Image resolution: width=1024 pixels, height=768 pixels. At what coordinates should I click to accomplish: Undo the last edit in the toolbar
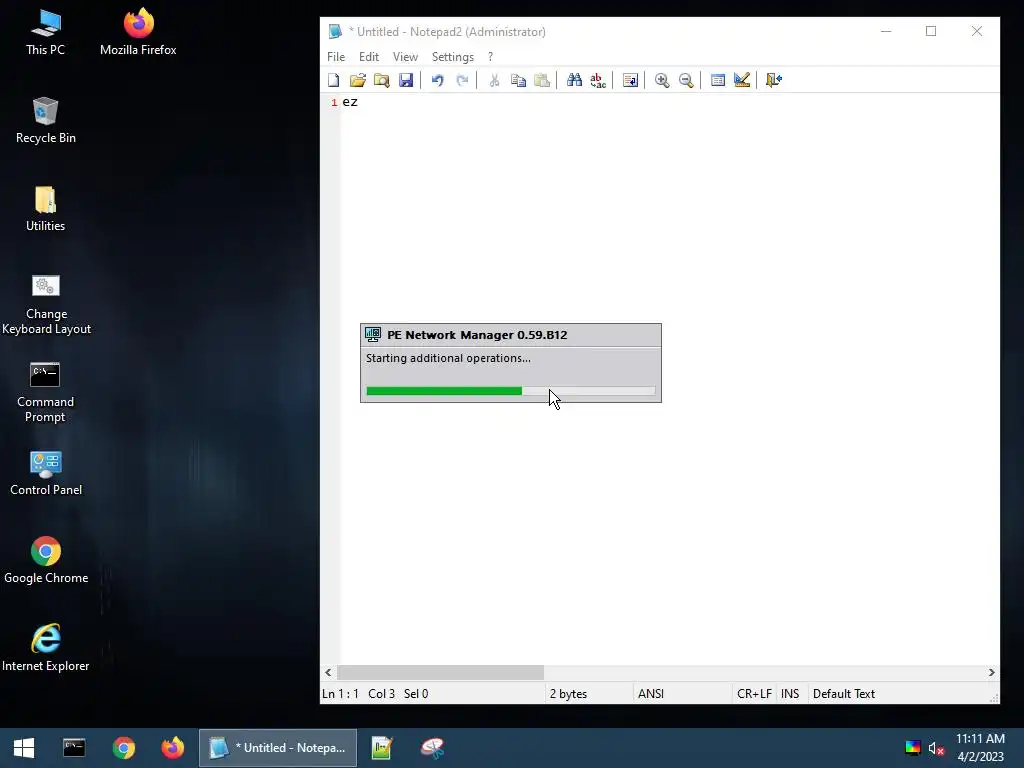pyautogui.click(x=438, y=80)
